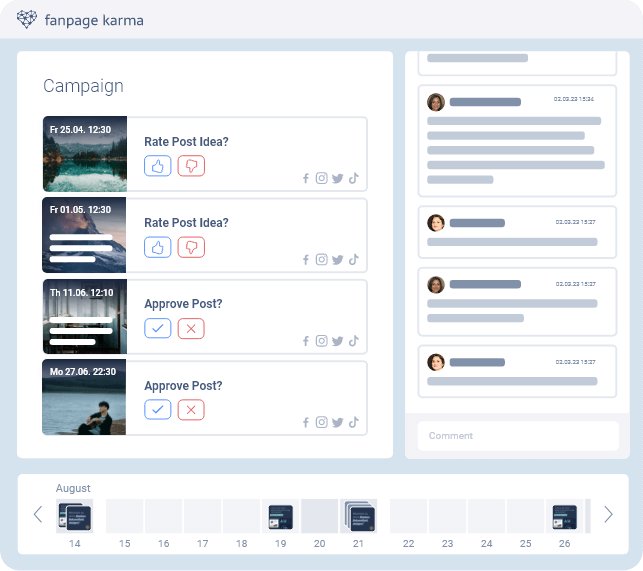Click thumbs down on Fr 25.04. post idea
This screenshot has height=571, width=643.
(x=191, y=166)
